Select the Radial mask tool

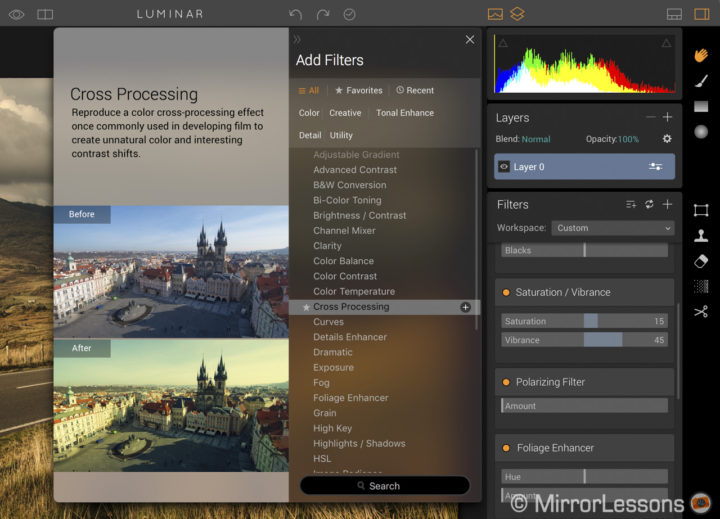click(x=701, y=132)
